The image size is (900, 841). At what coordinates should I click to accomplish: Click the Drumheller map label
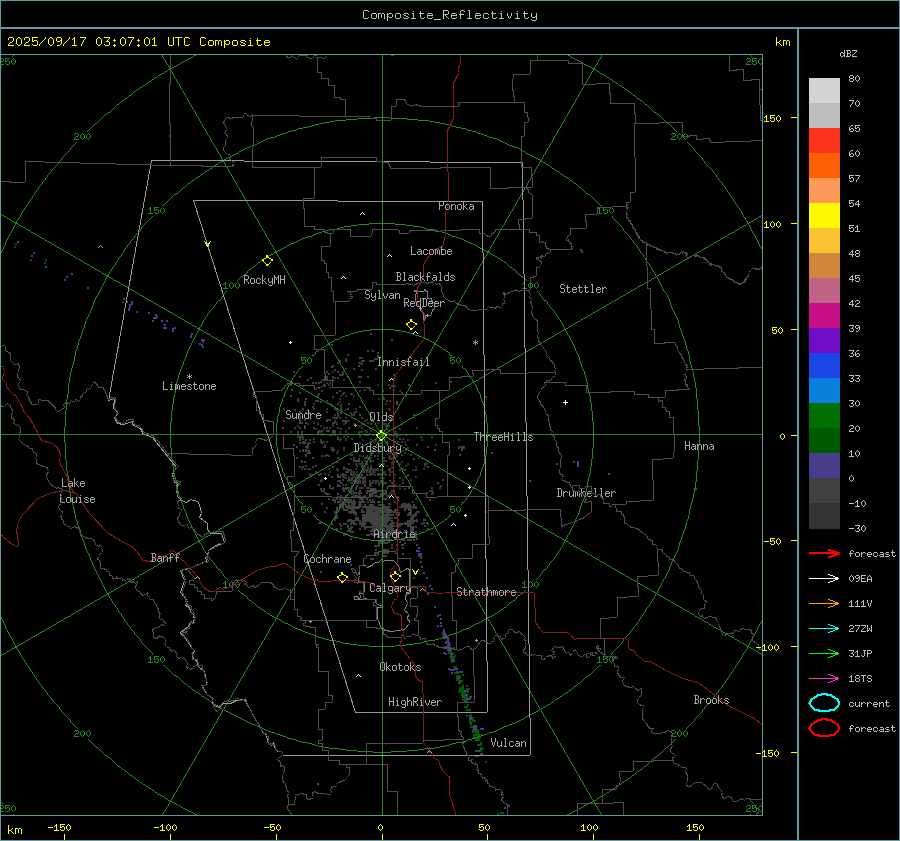click(x=586, y=493)
